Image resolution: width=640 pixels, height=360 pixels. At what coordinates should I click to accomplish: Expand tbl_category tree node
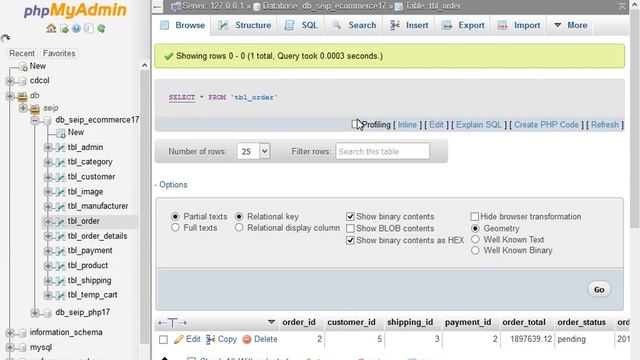point(48,162)
